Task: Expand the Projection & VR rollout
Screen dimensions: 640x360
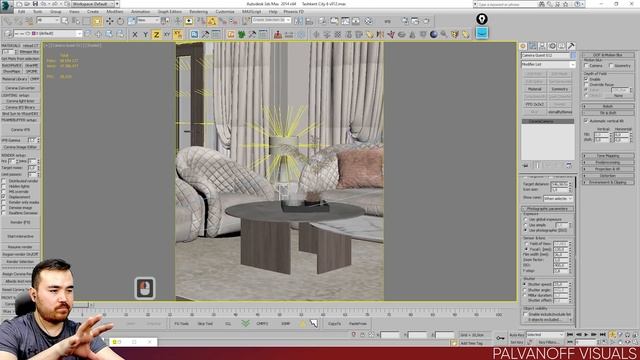Action: click(x=608, y=169)
